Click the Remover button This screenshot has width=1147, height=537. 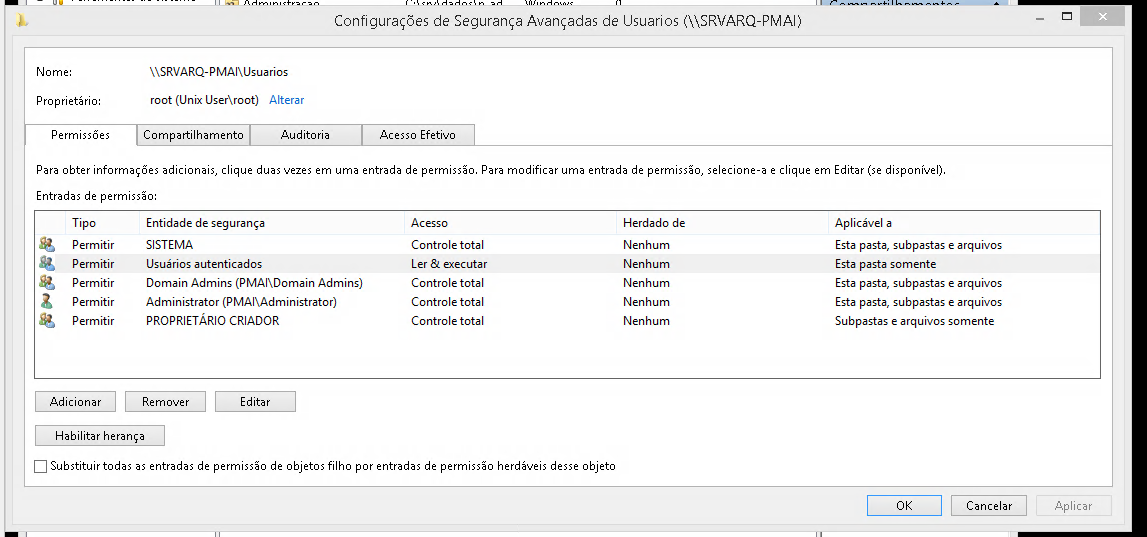[x=165, y=401]
